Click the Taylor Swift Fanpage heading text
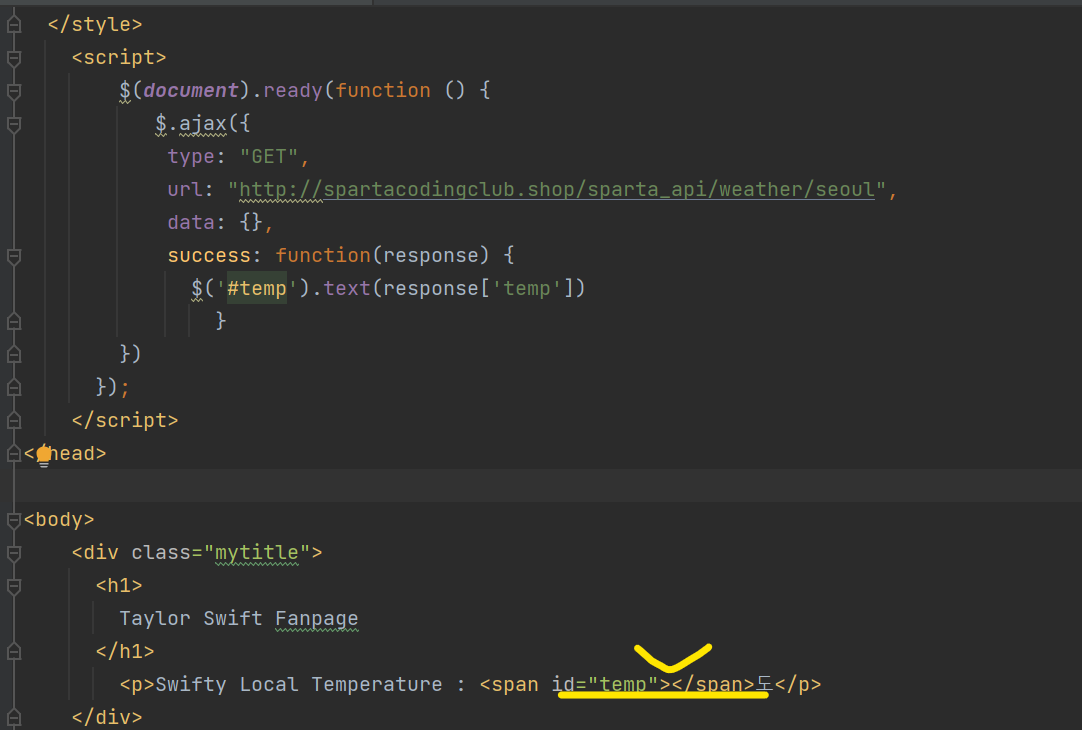 (x=239, y=618)
